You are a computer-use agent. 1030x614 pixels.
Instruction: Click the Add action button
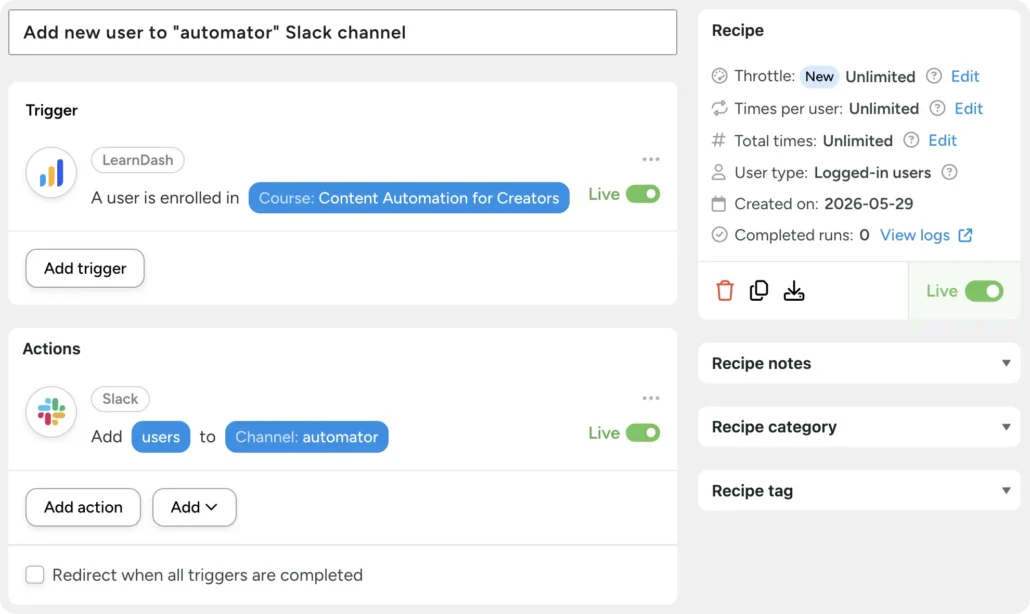tap(83, 507)
